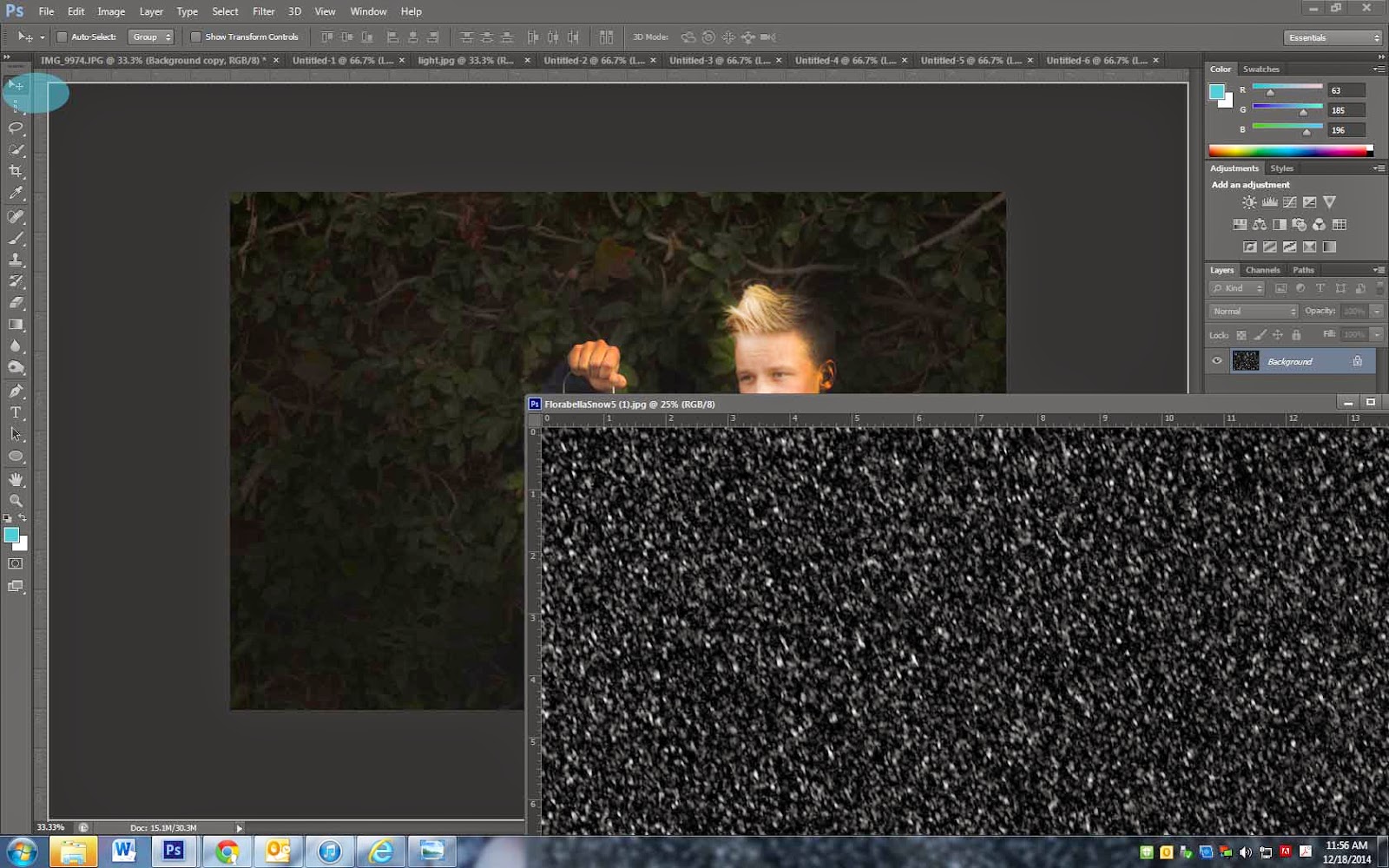Open the Fill slider dropdown arrow
The height and width of the screenshot is (868, 1389).
pos(1377,334)
